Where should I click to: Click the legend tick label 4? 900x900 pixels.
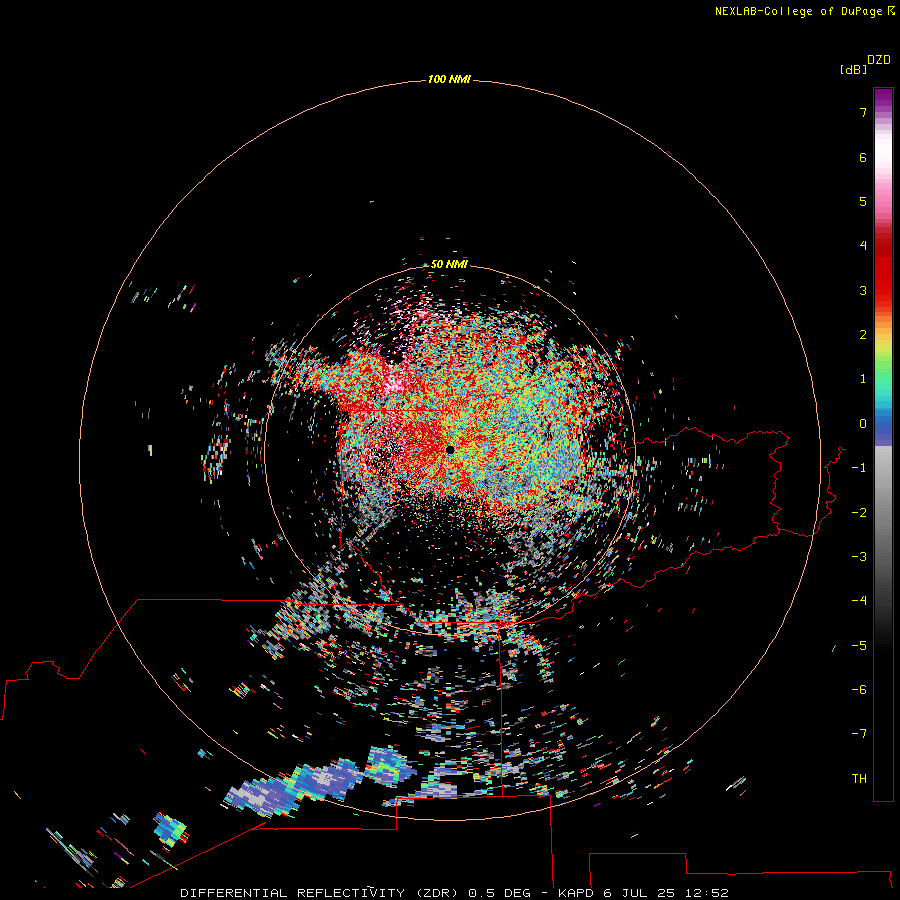coord(863,246)
